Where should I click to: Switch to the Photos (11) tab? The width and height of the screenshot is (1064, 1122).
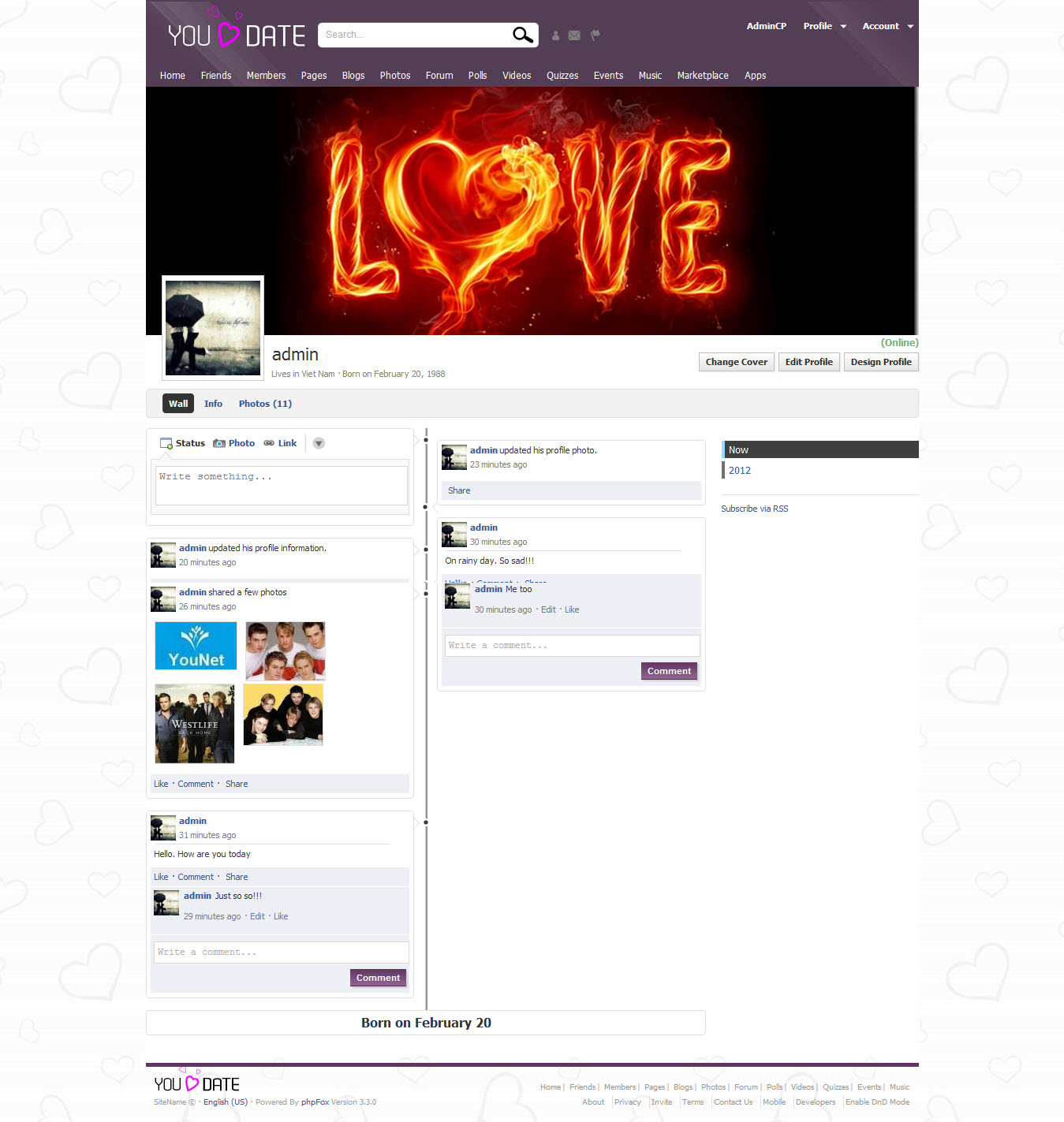pyautogui.click(x=265, y=404)
